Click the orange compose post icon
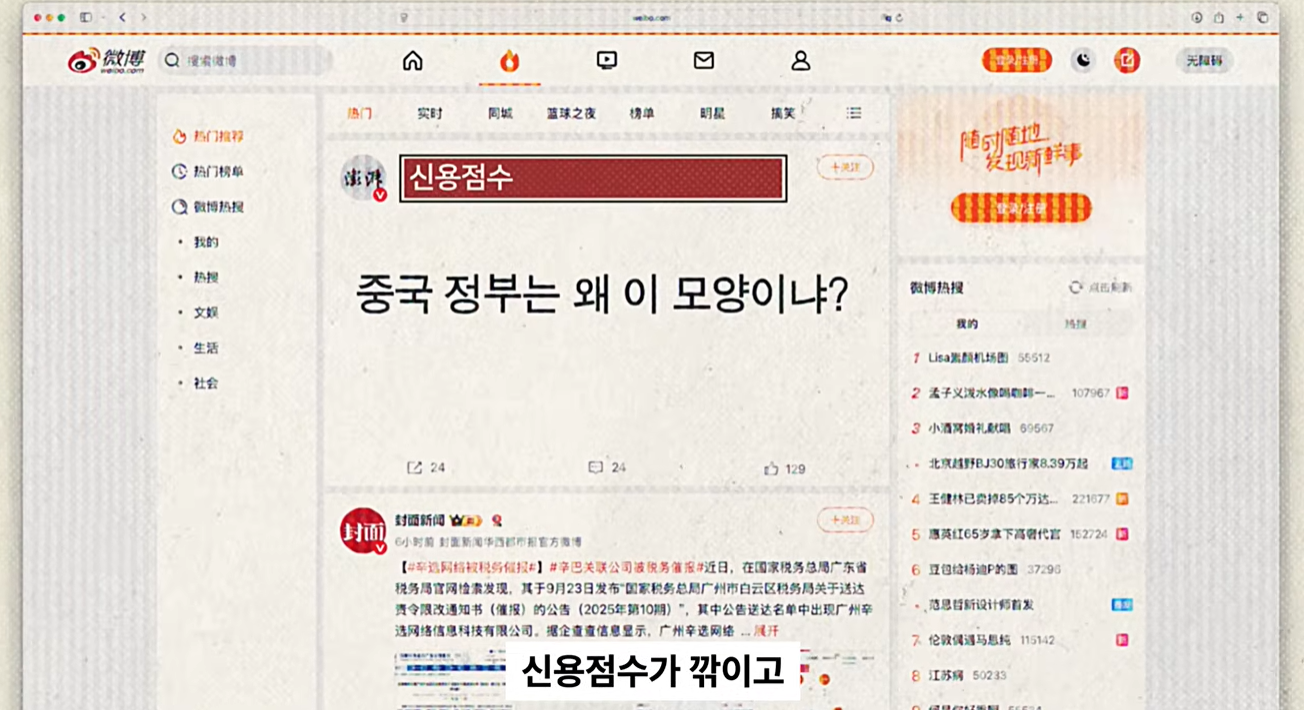This screenshot has width=1304, height=710. tap(1126, 61)
